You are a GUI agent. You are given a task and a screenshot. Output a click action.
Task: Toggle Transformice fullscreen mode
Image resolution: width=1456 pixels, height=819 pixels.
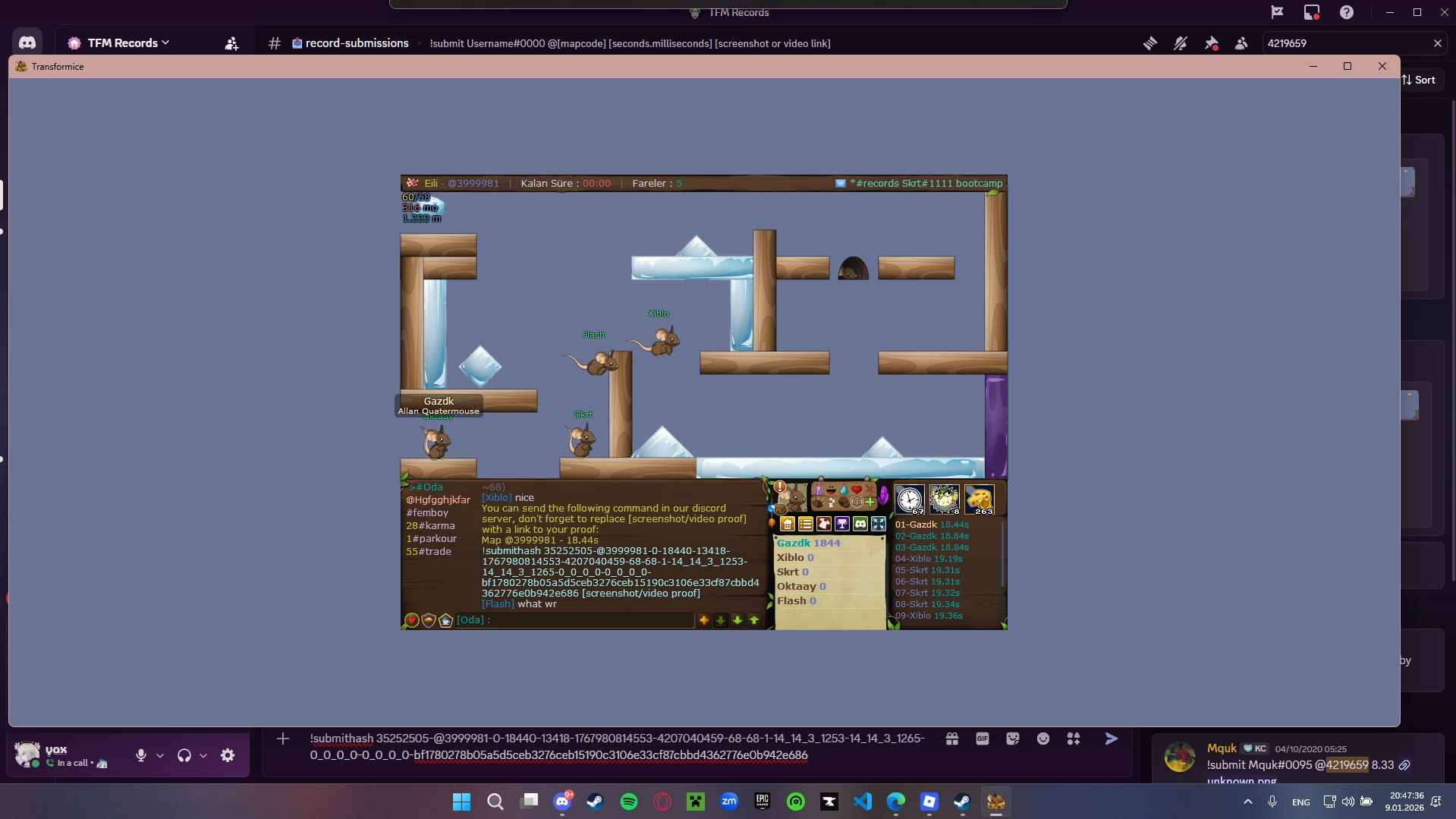coord(879,524)
